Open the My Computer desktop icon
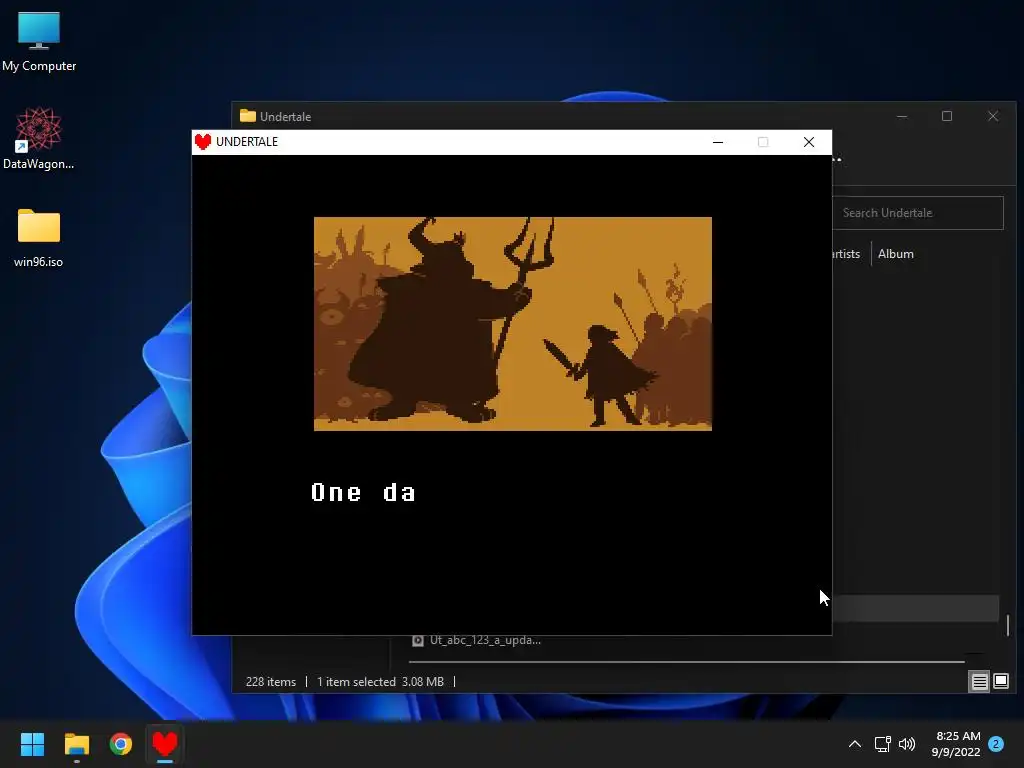 (39, 42)
